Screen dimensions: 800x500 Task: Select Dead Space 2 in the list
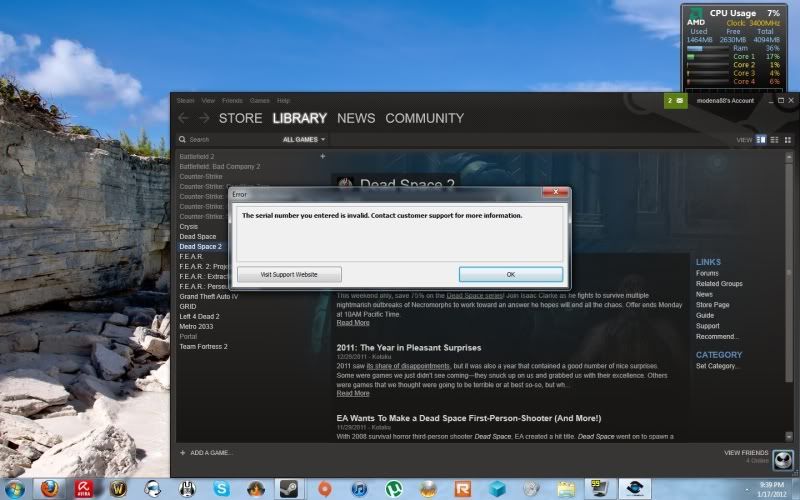(x=201, y=246)
